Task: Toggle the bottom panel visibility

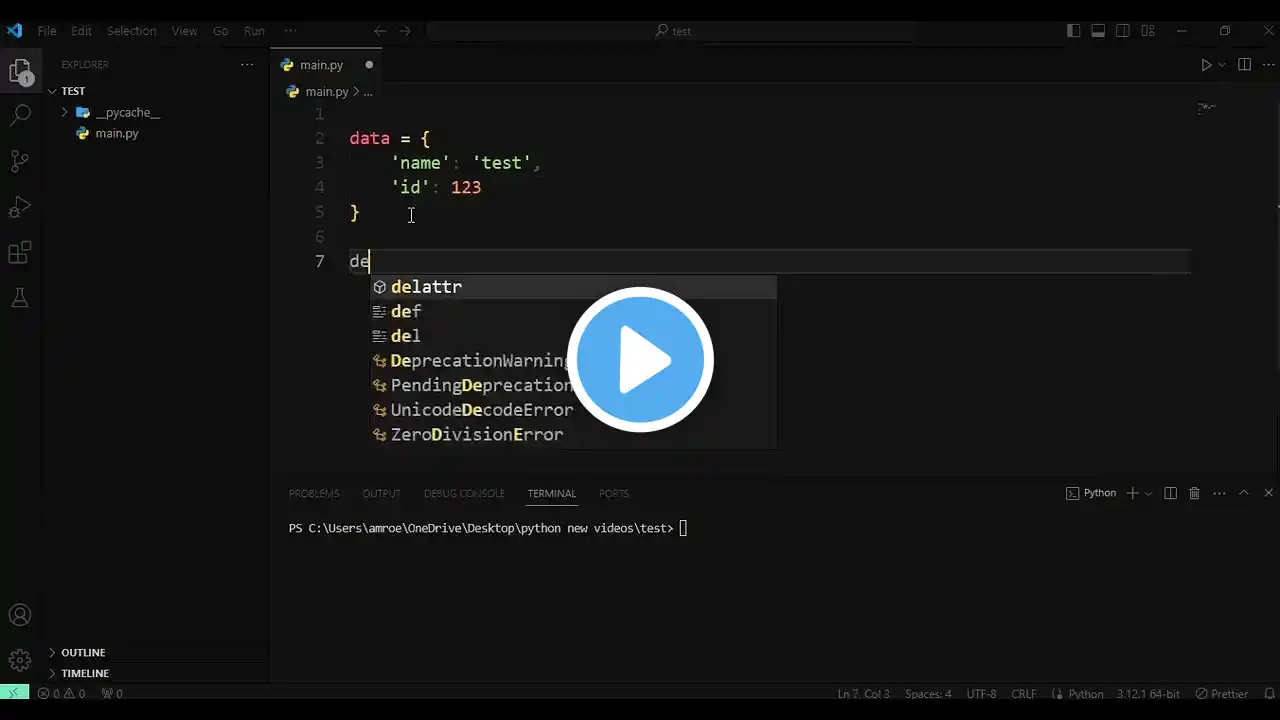Action: coord(1098,31)
